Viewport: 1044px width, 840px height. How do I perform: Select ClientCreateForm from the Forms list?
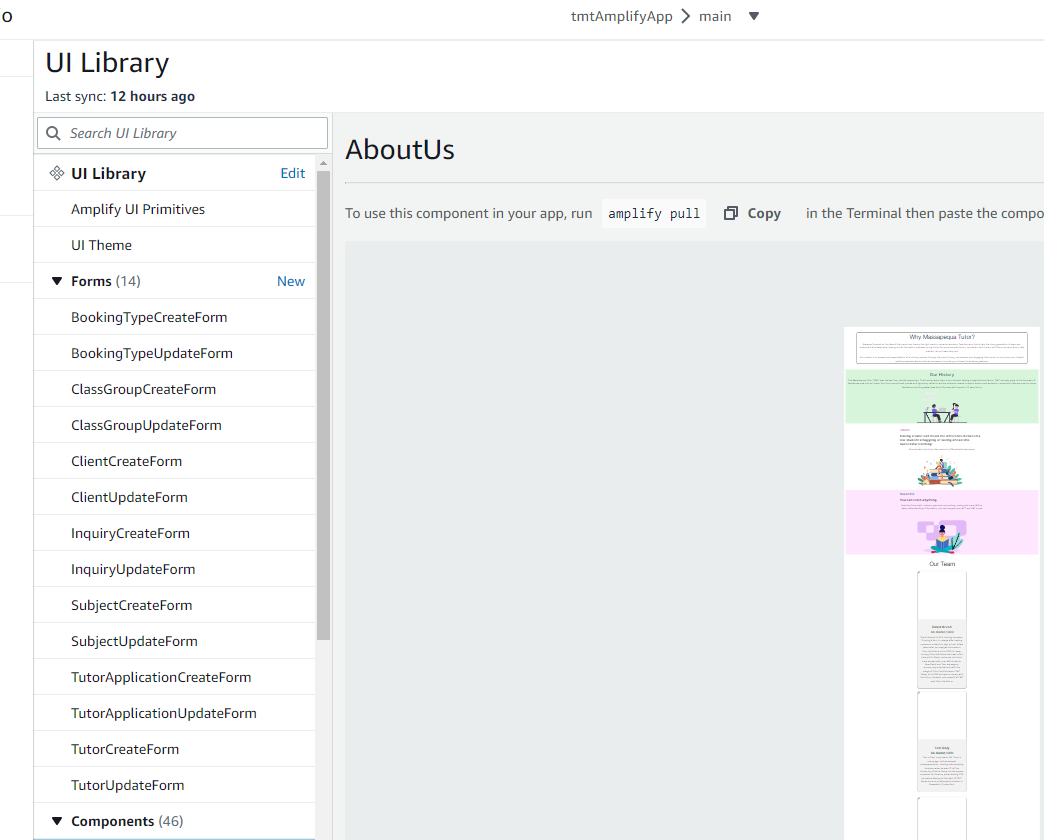(x=126, y=460)
